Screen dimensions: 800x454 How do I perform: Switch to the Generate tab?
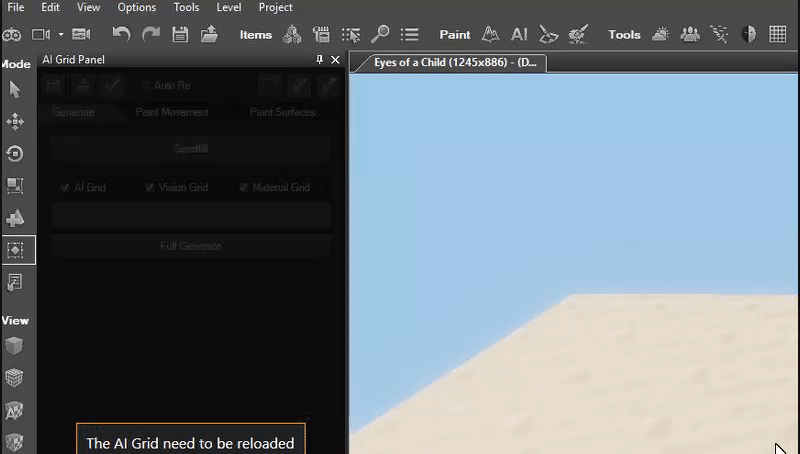(x=73, y=112)
